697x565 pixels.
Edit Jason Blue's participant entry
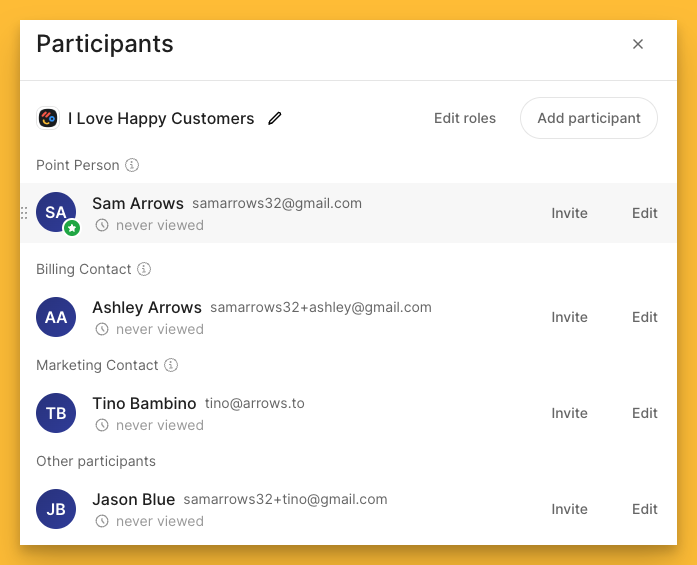[644, 509]
